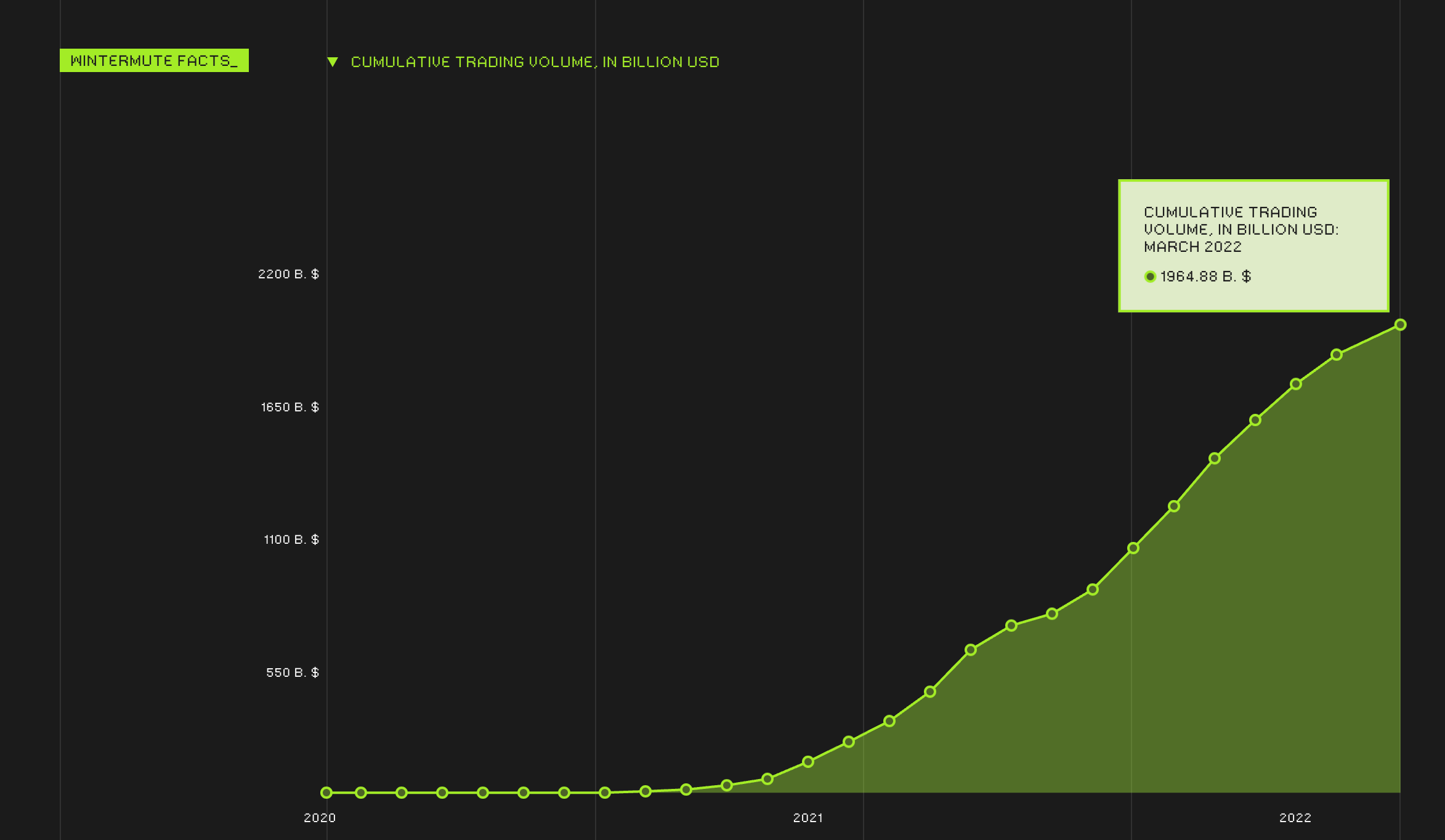The height and width of the screenshot is (840, 1445).
Task: Click the data point above the 2021 label
Action: point(808,762)
